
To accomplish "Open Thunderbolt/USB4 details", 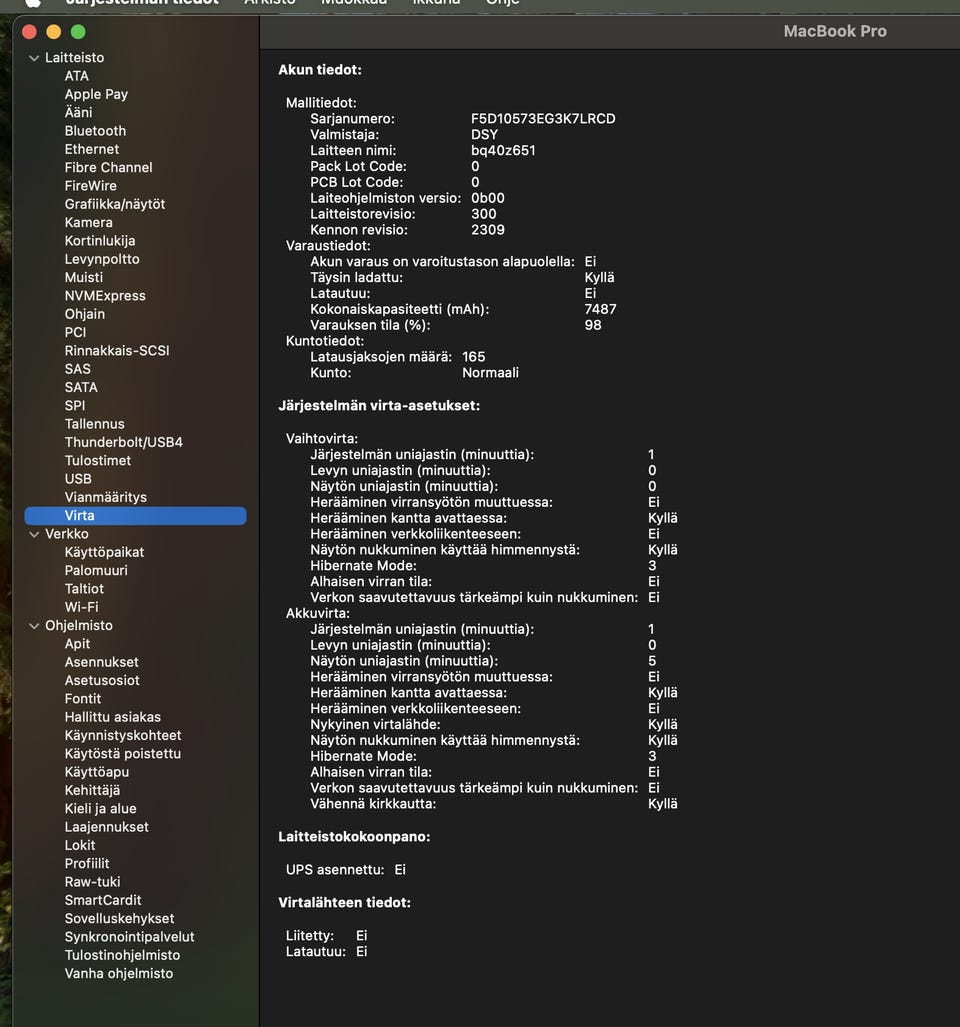I will tap(123, 443).
